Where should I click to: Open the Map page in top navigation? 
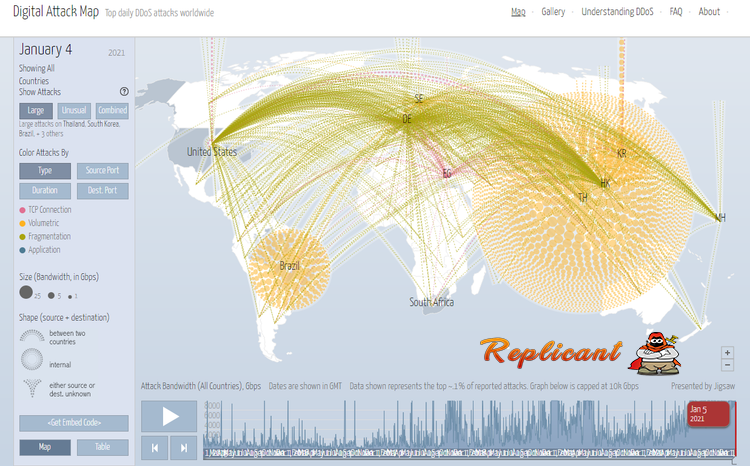pyautogui.click(x=518, y=12)
